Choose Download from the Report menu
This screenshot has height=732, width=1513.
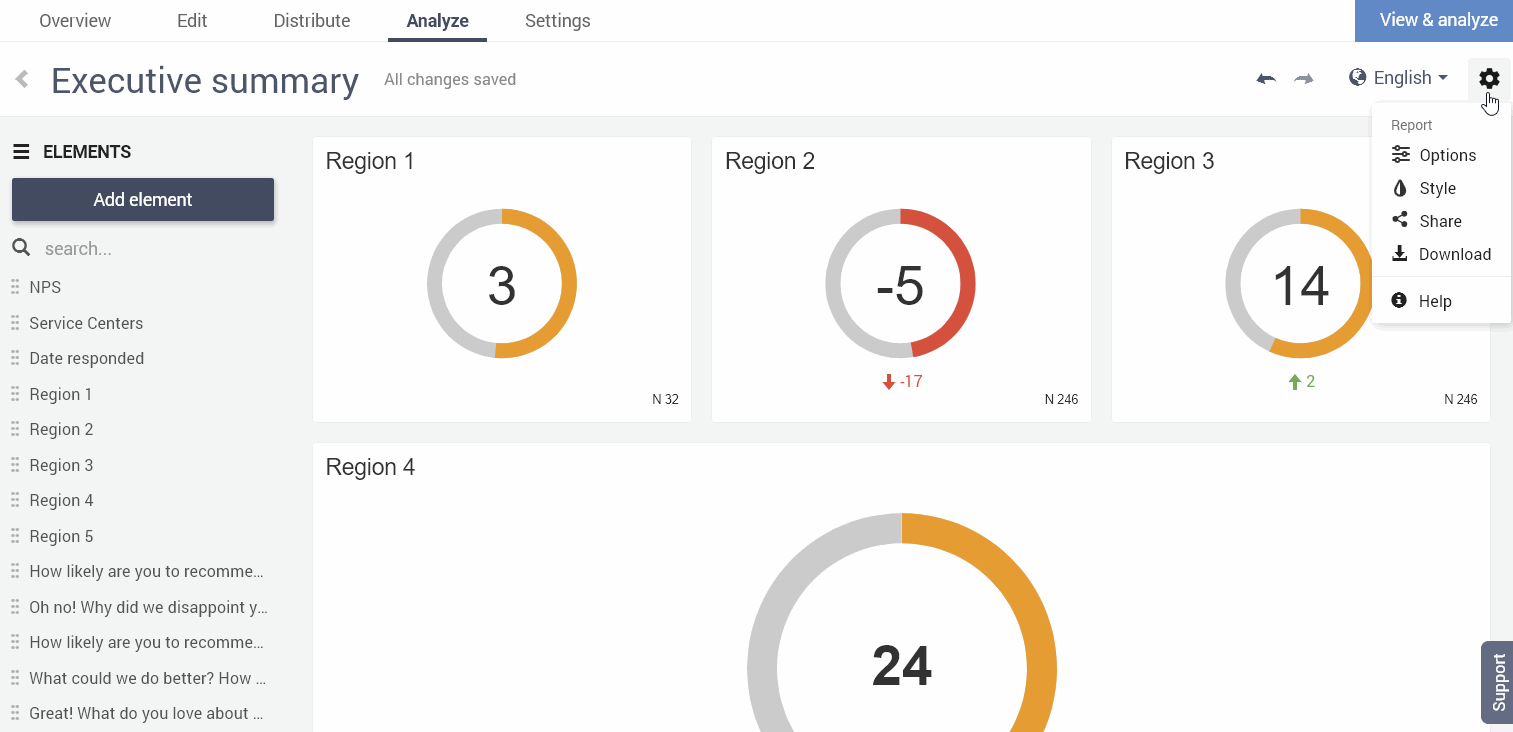pos(1441,254)
